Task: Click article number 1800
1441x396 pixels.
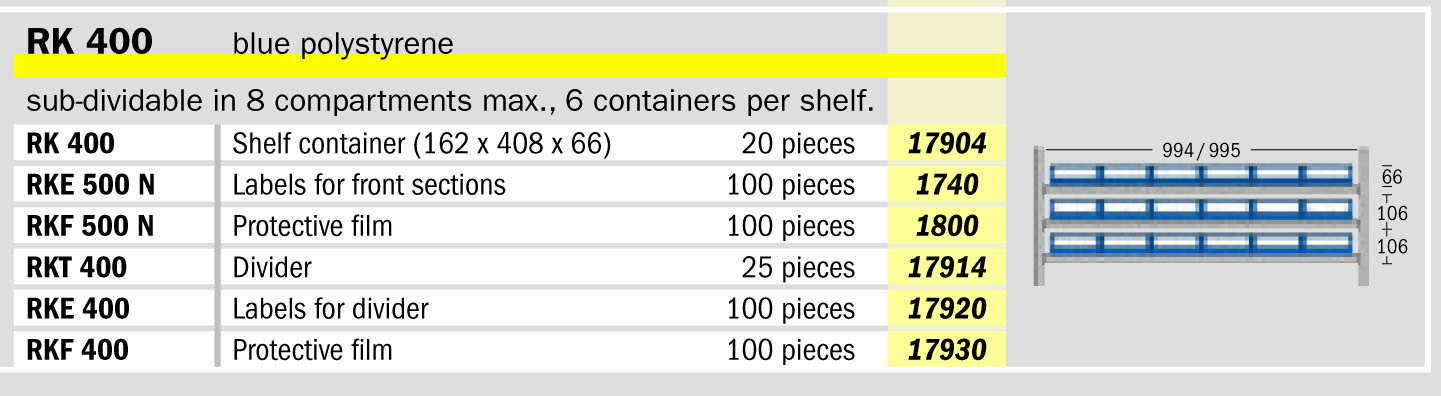Action: tap(946, 226)
